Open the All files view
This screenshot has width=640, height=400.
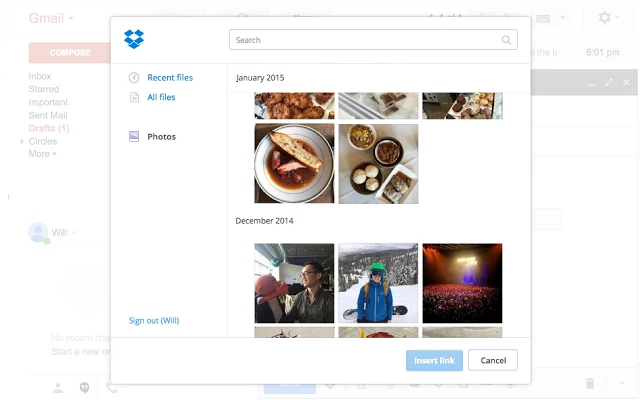[x=161, y=97]
